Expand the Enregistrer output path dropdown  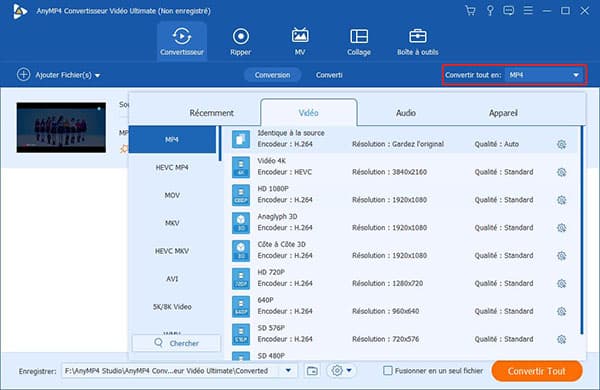point(289,370)
